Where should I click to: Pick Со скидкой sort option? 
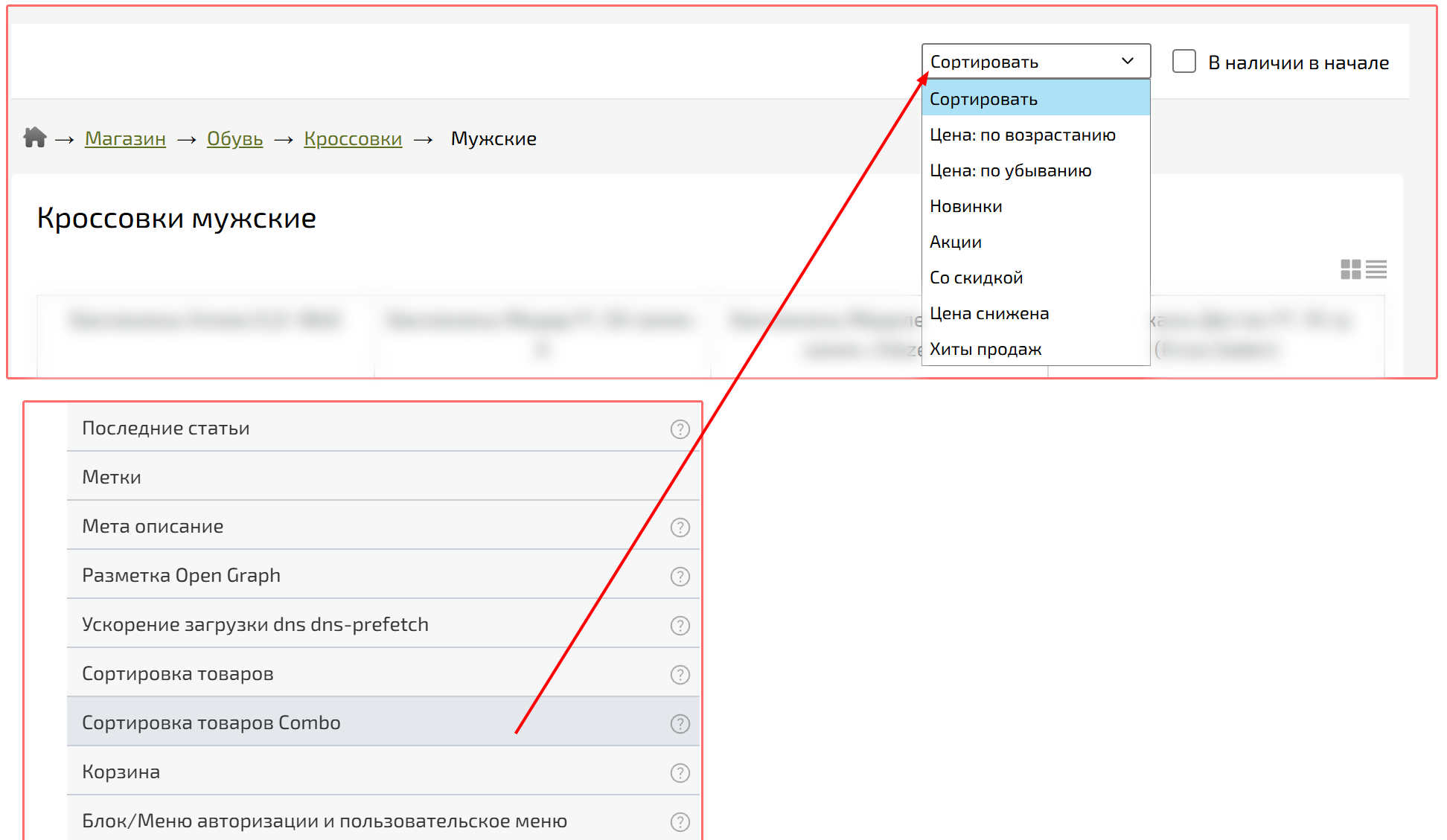click(976, 278)
